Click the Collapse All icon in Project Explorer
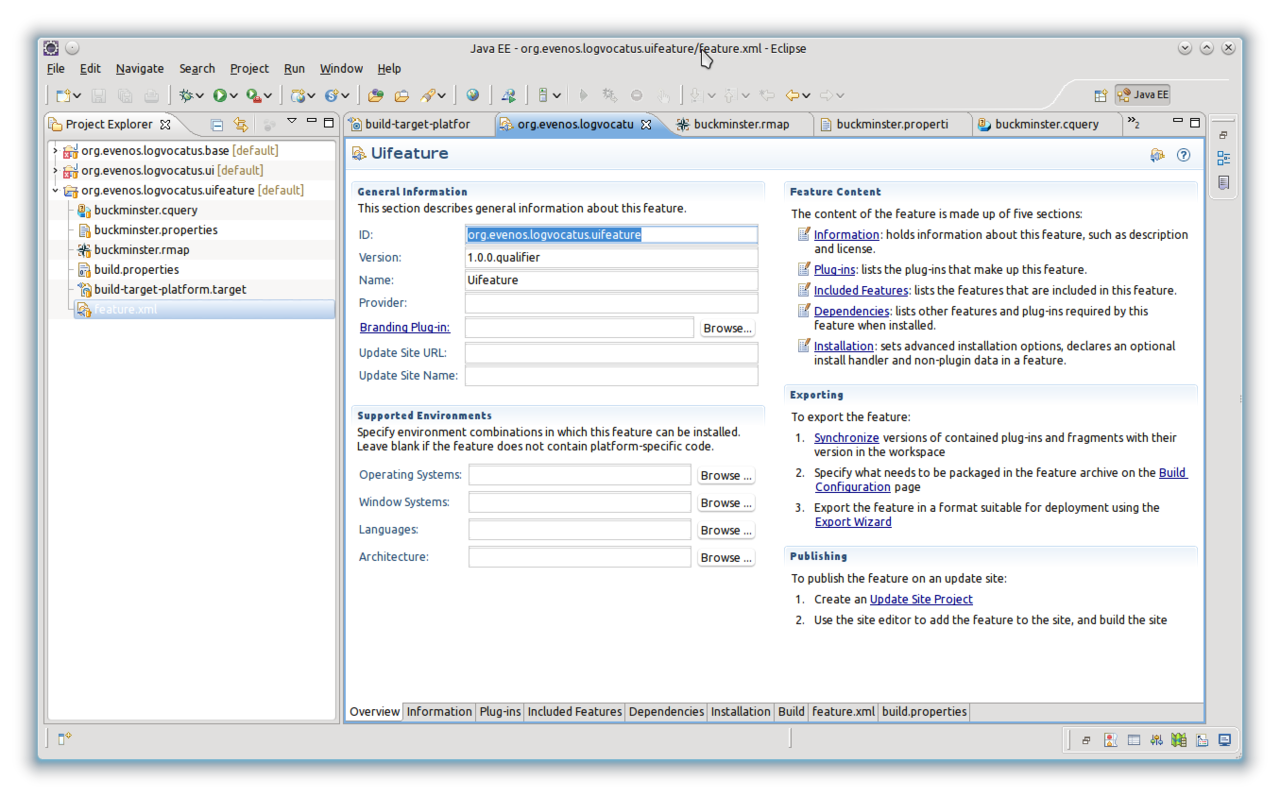The height and width of the screenshot is (797, 1280). point(217,124)
